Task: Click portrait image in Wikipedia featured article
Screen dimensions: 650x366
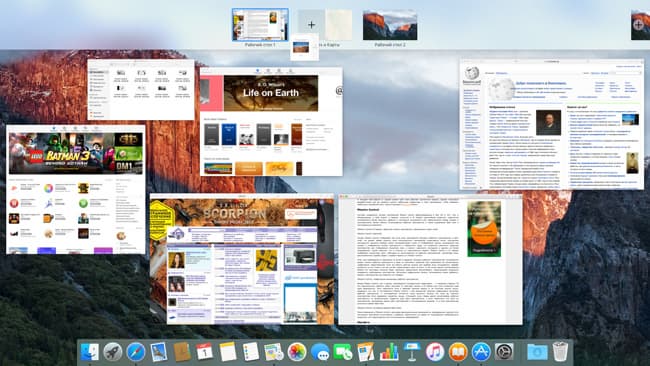Action: [x=548, y=123]
